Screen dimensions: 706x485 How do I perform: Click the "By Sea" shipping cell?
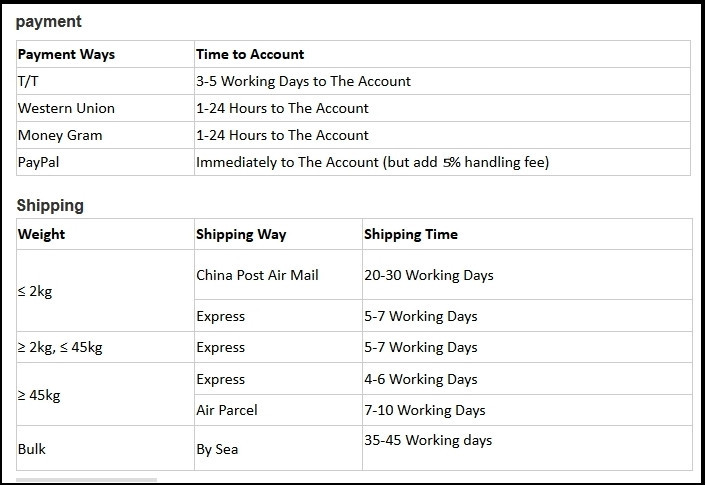coord(217,449)
